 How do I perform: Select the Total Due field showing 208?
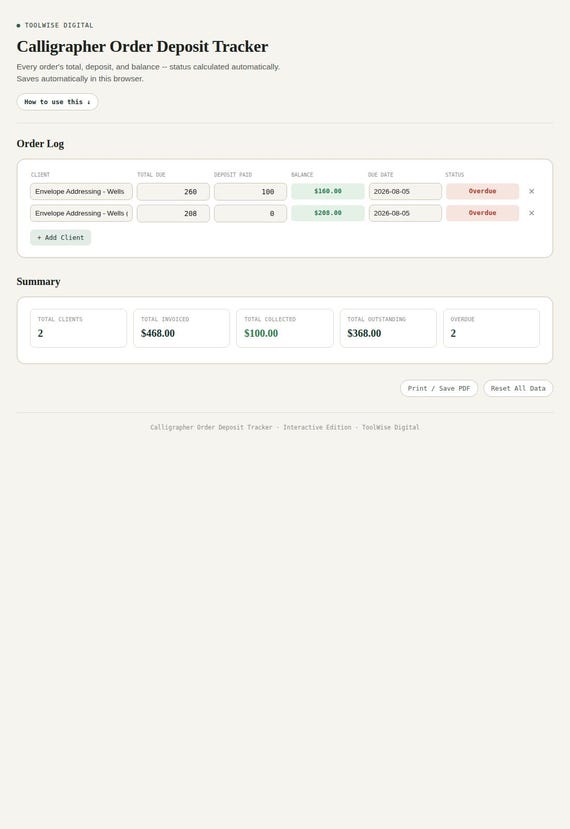tap(173, 213)
